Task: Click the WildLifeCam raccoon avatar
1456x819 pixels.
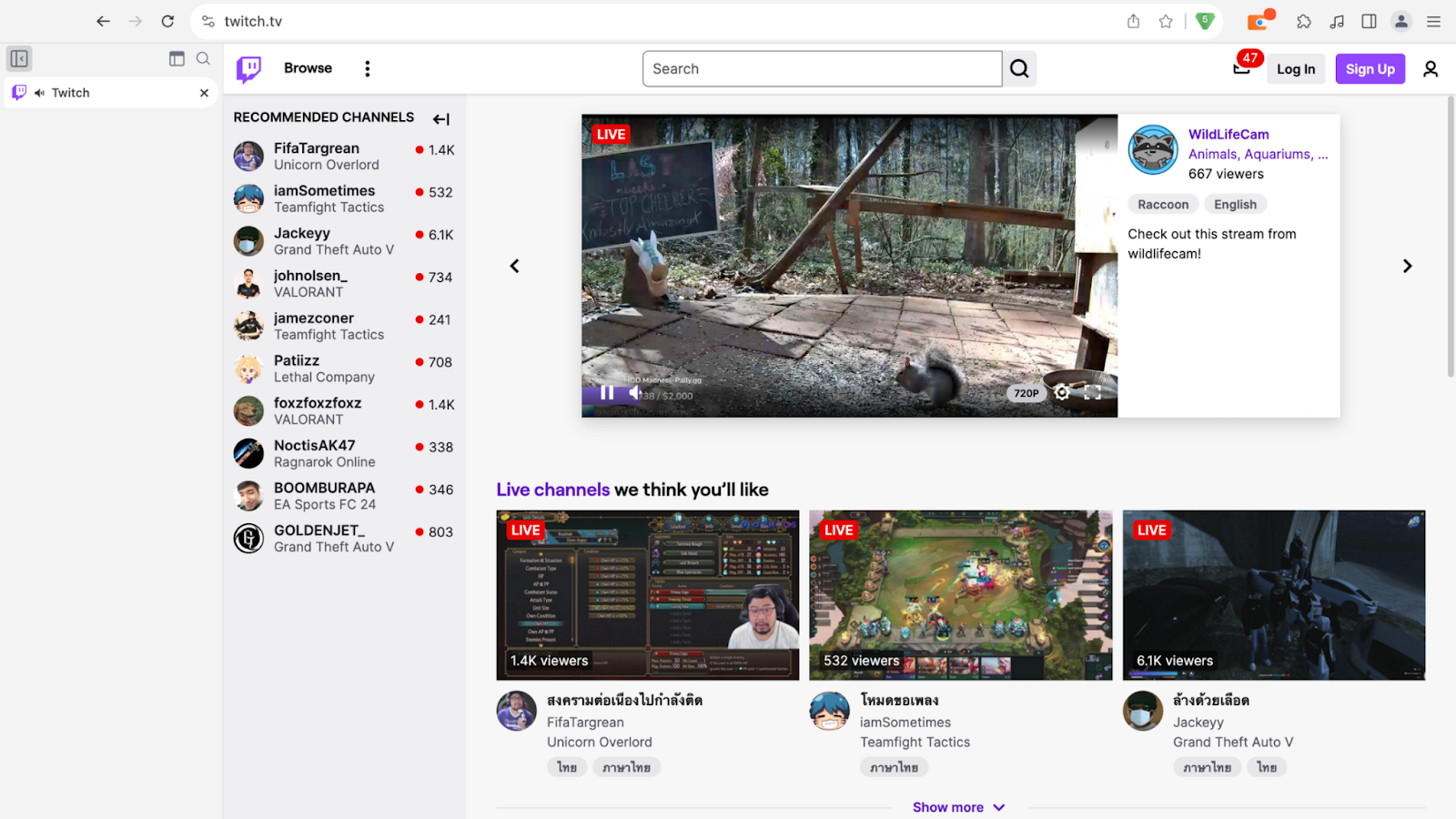Action: [1153, 149]
